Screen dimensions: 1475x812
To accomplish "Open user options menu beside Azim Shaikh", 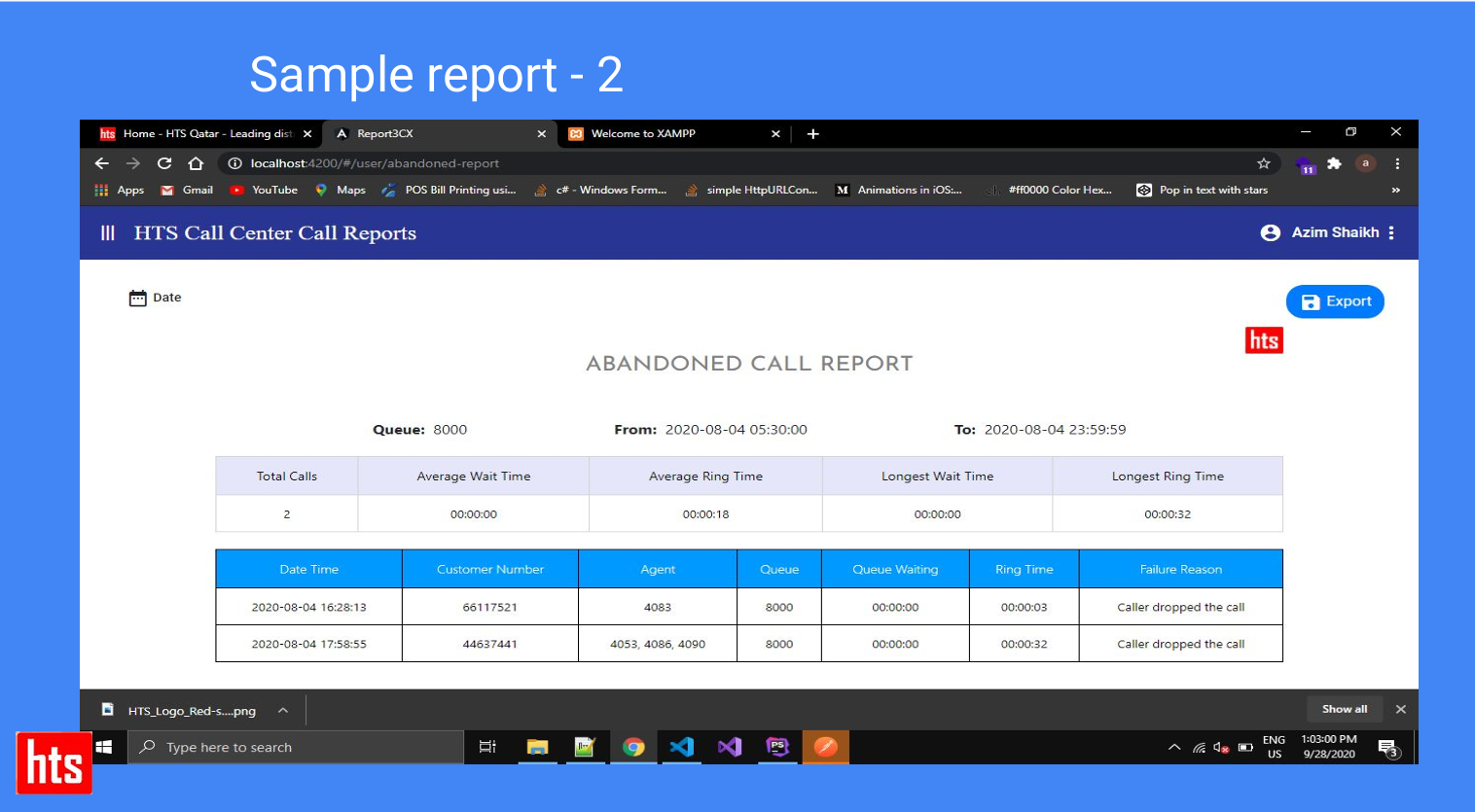I will [x=1391, y=233].
